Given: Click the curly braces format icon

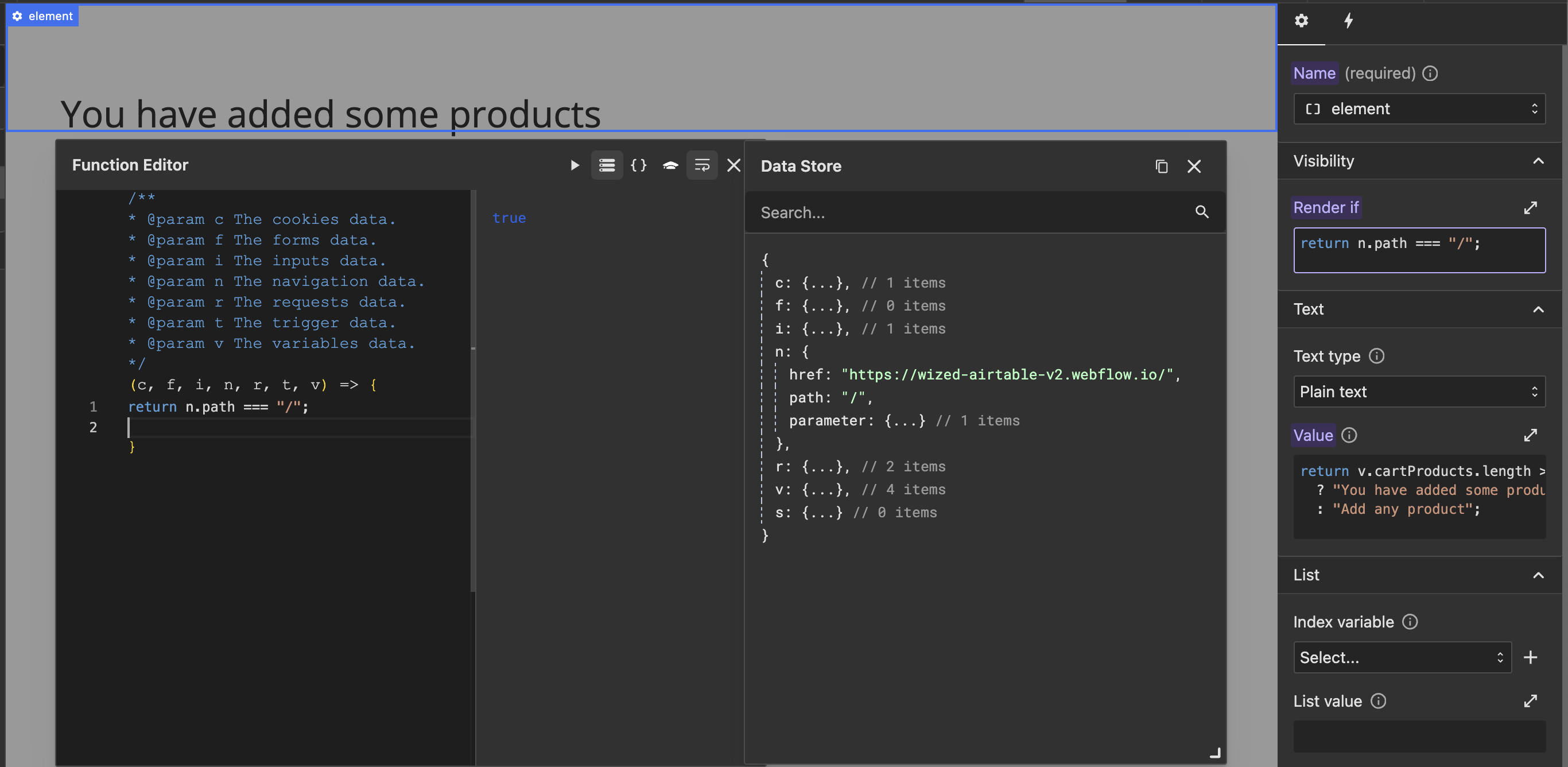Looking at the screenshot, I should pos(639,165).
